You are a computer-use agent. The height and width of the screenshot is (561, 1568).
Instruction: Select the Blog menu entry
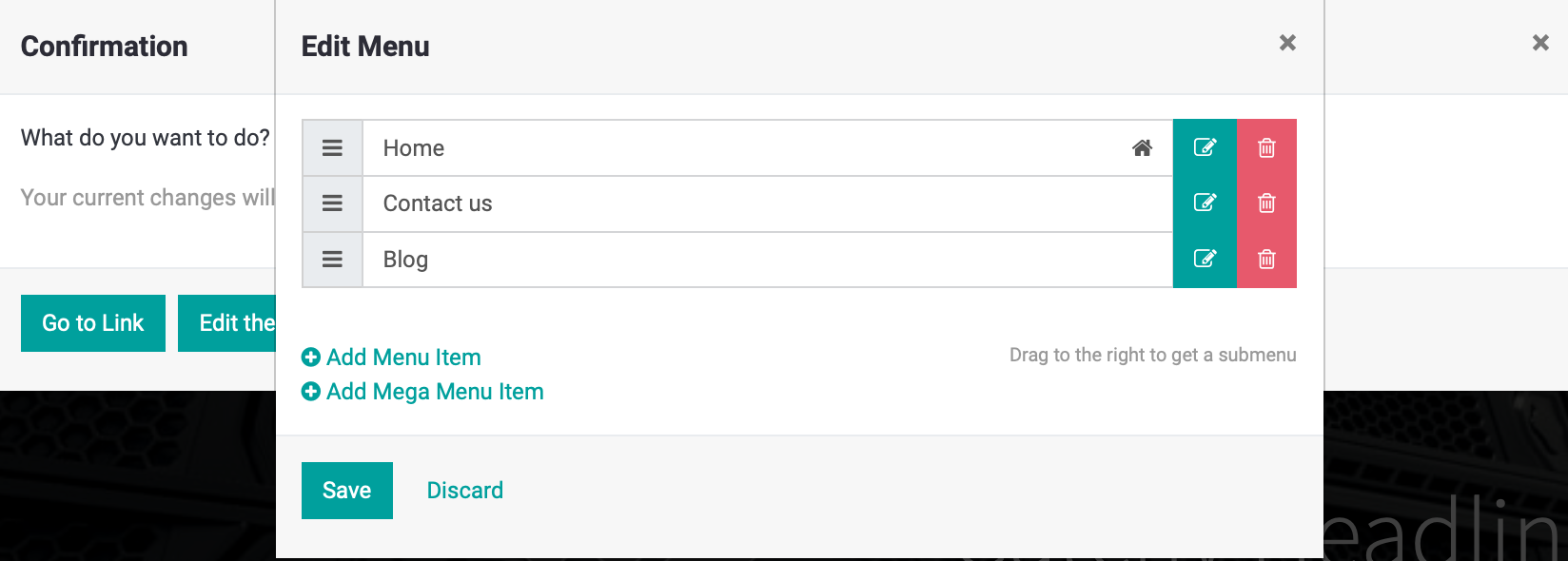click(x=405, y=260)
